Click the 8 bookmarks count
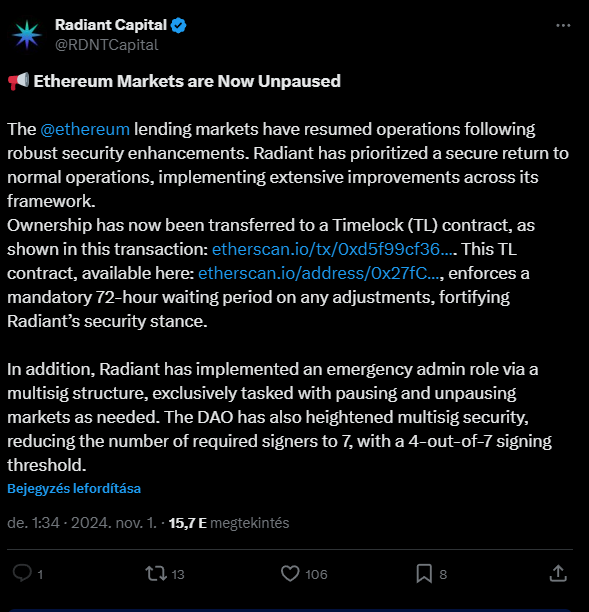Image resolution: width=589 pixels, height=612 pixels. click(443, 574)
